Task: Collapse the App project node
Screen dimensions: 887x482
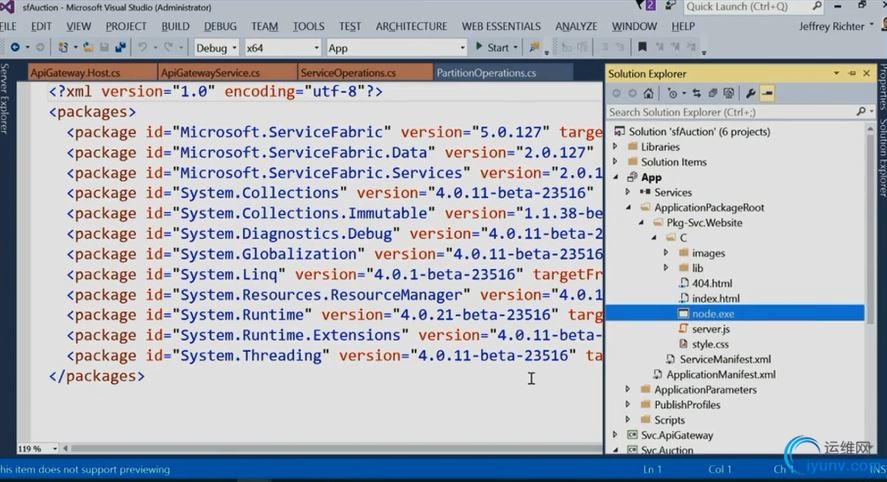Action: click(615, 177)
